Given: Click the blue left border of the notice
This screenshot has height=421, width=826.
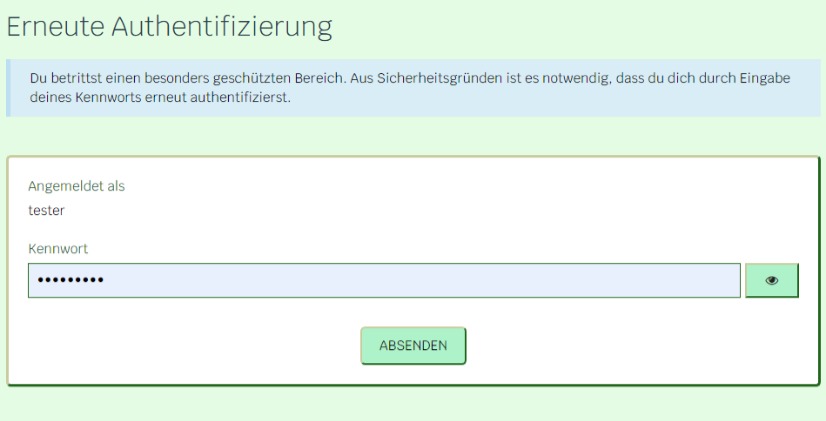Looking at the screenshot, I should coord(9,88).
